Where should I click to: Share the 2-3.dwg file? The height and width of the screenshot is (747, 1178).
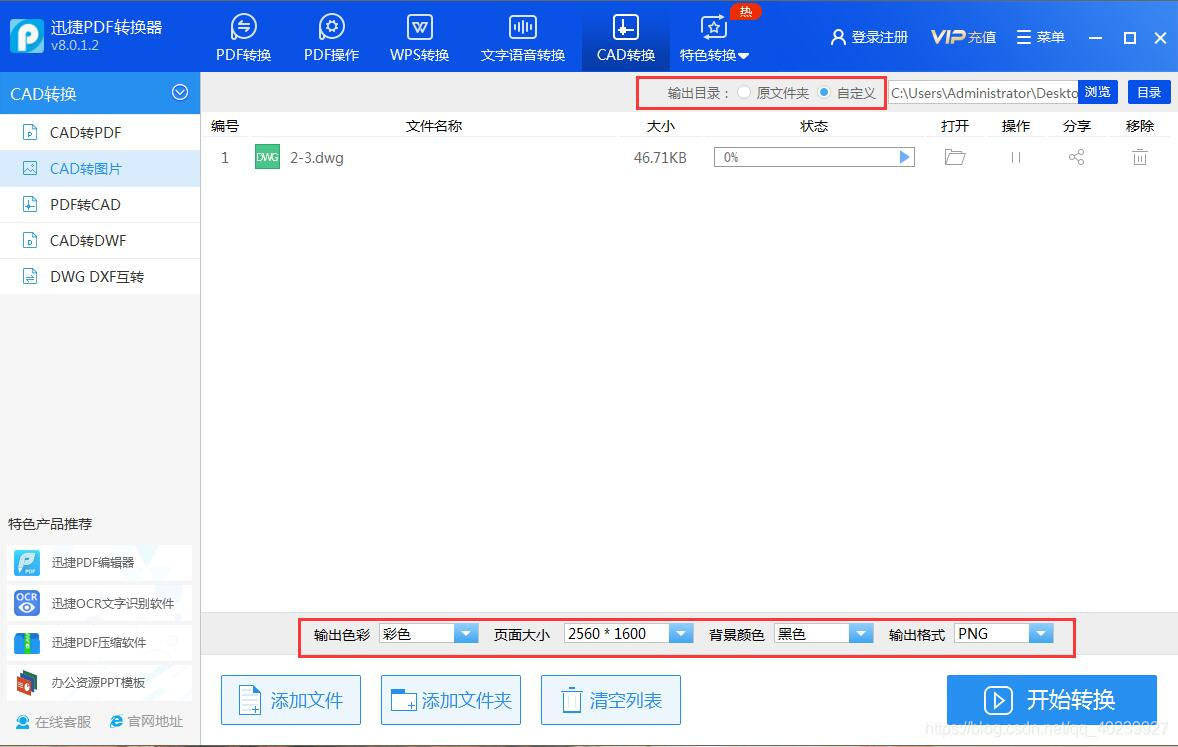pos(1077,157)
